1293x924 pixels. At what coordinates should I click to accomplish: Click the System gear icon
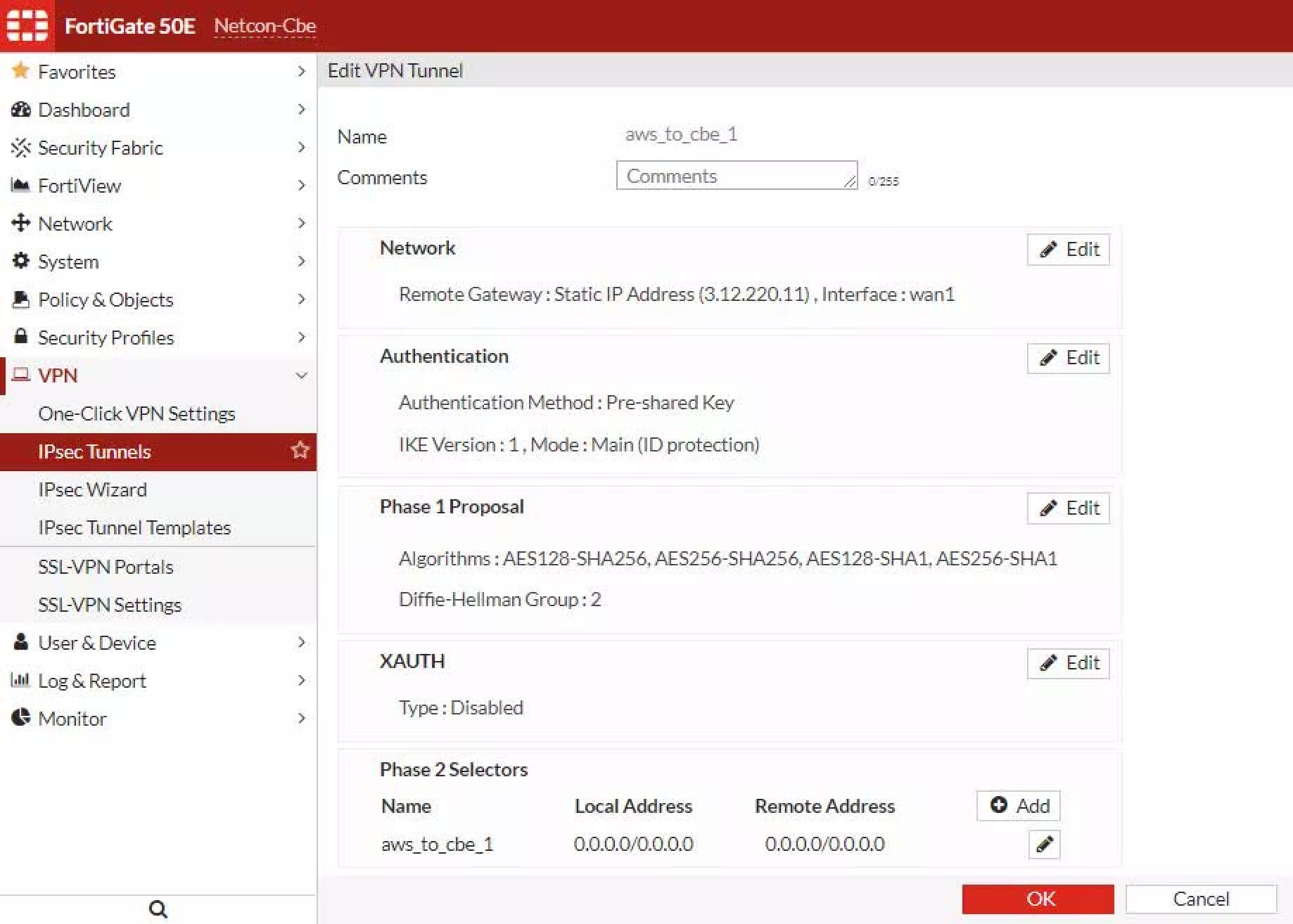click(x=21, y=261)
